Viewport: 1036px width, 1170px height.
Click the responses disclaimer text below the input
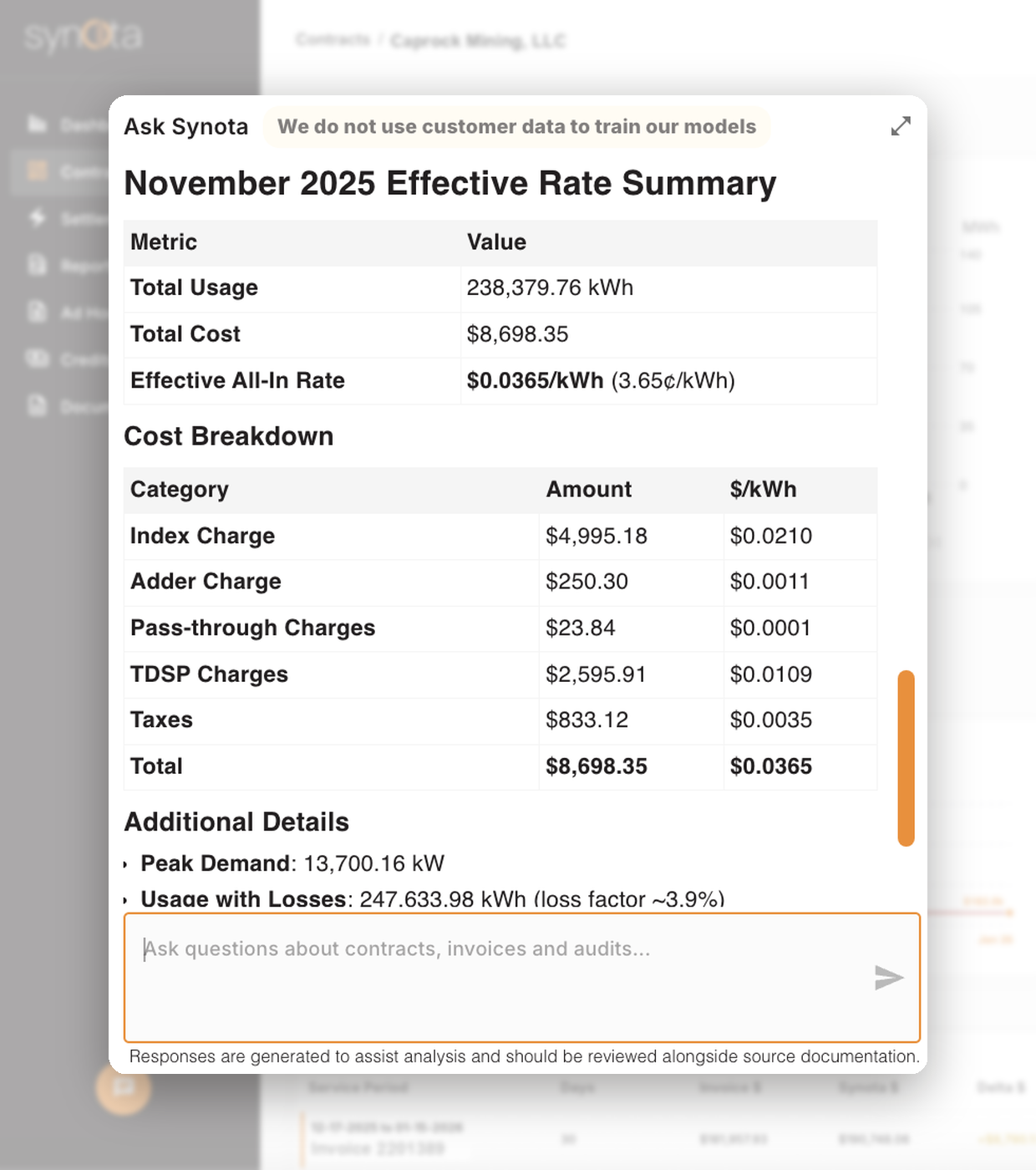coord(524,1056)
